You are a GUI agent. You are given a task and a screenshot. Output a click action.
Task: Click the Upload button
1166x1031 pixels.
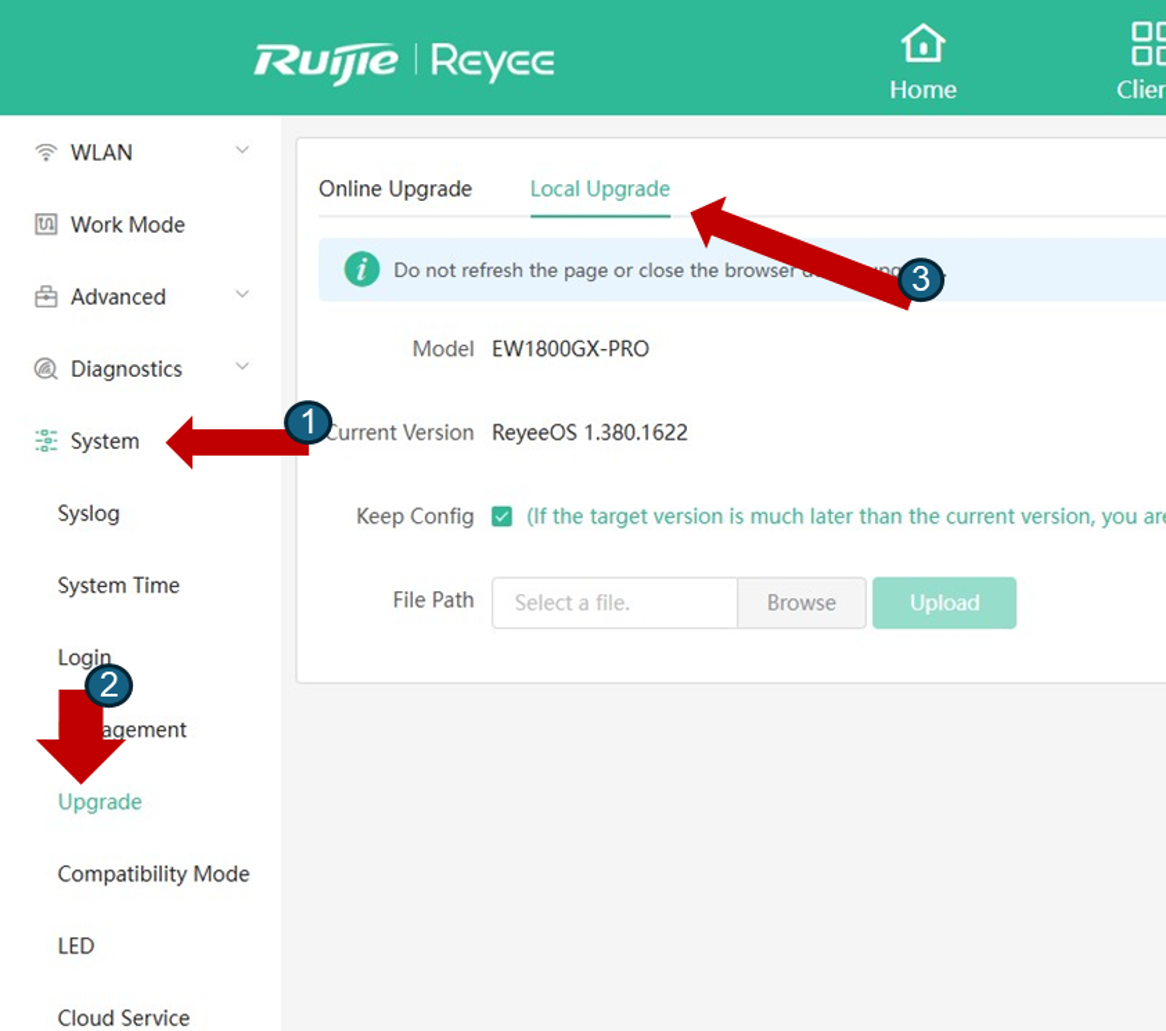[944, 603]
